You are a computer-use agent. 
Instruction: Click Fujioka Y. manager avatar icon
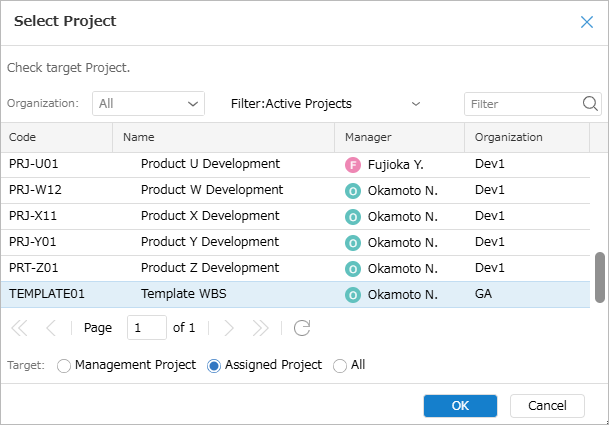[x=353, y=165]
